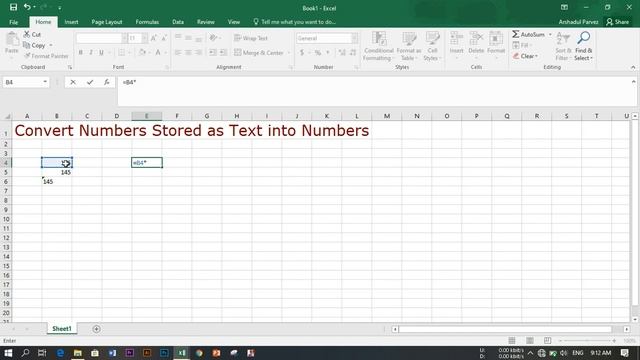Screen dimensions: 640x360
Task: Open Customize Quick Access Toolbar arrow
Action: [60, 8]
